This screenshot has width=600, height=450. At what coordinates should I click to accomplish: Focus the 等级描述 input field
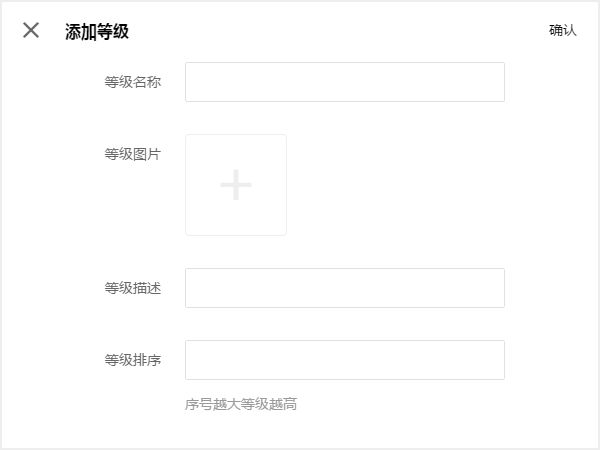point(344,288)
